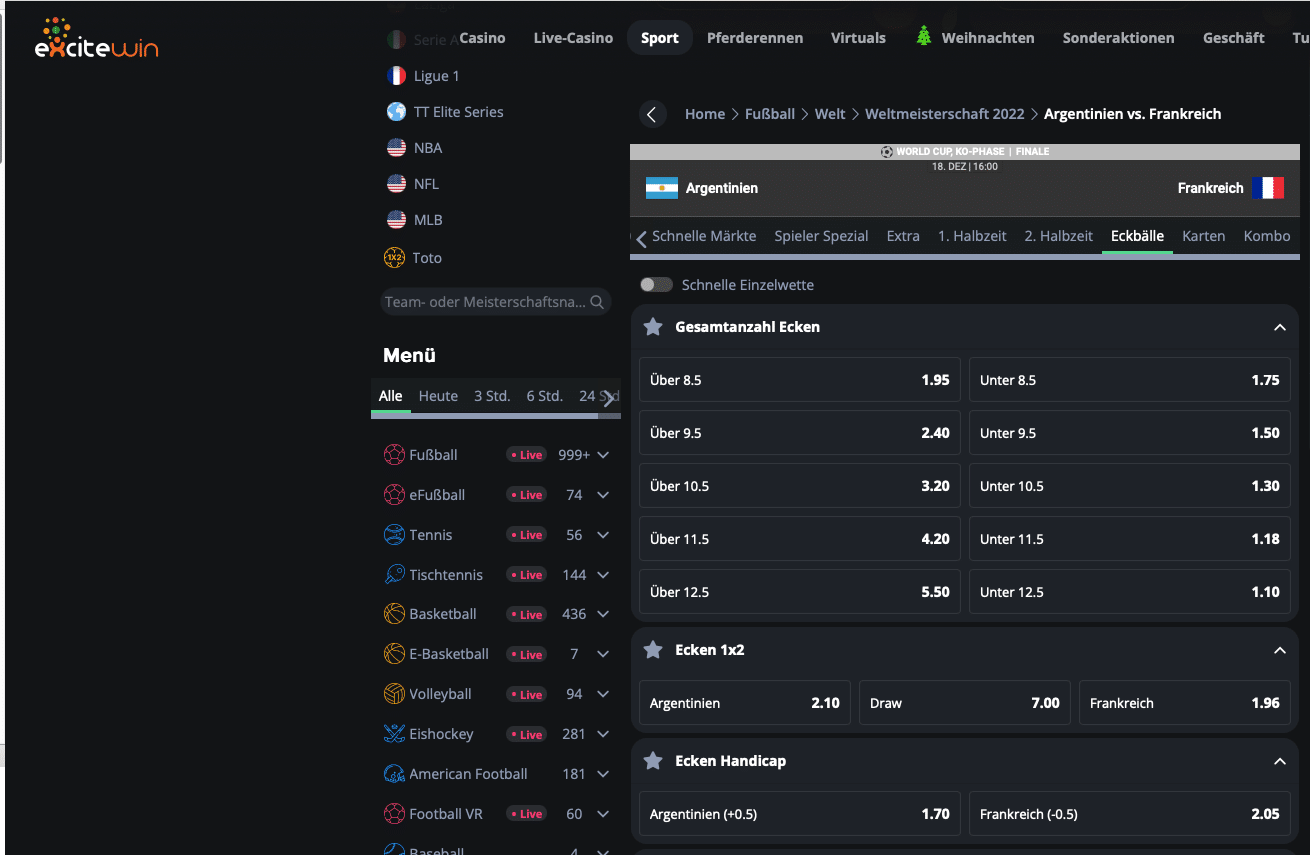This screenshot has width=1310, height=855.
Task: Click the search magnifier icon
Action: [x=597, y=302]
